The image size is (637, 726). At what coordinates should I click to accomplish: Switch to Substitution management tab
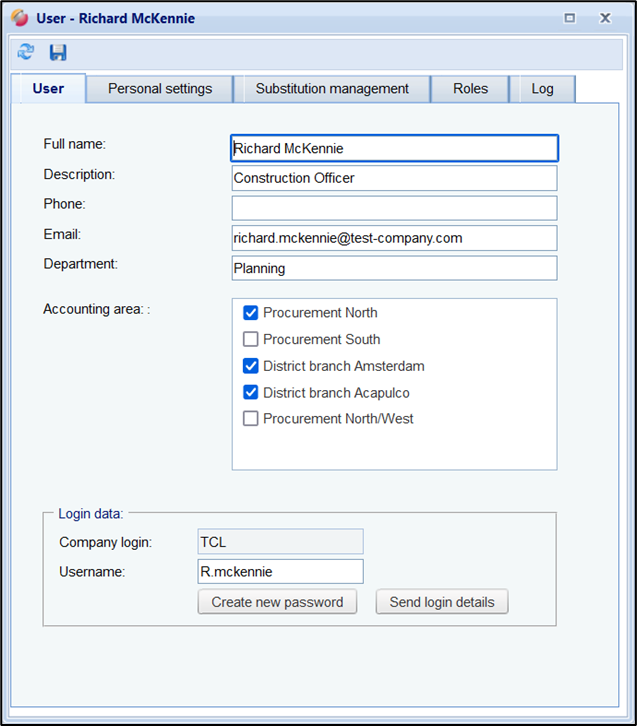tap(332, 89)
